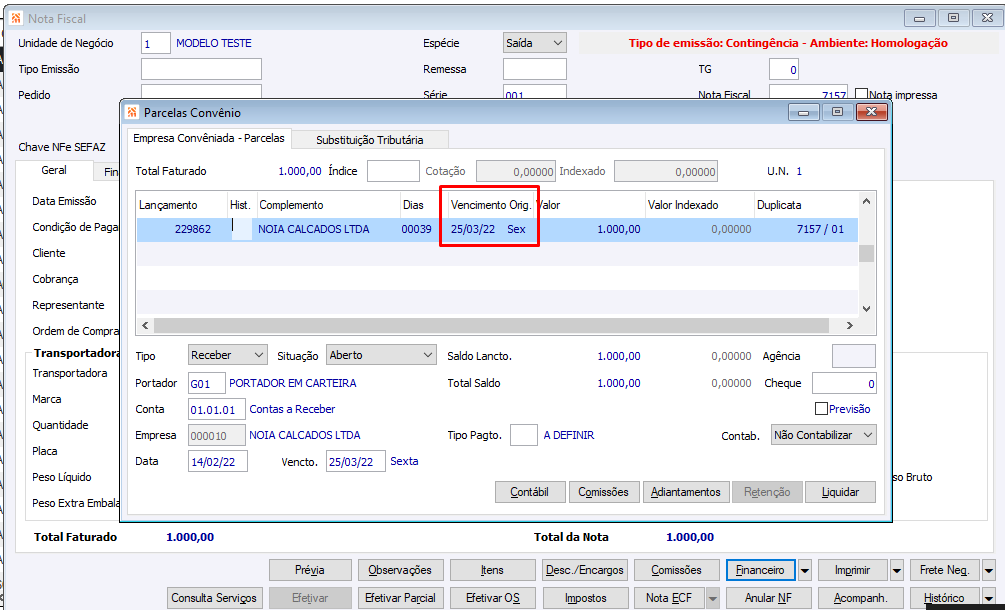Click the Nota Fiscal window title icon
This screenshot has width=1005, height=610.
click(x=16, y=19)
